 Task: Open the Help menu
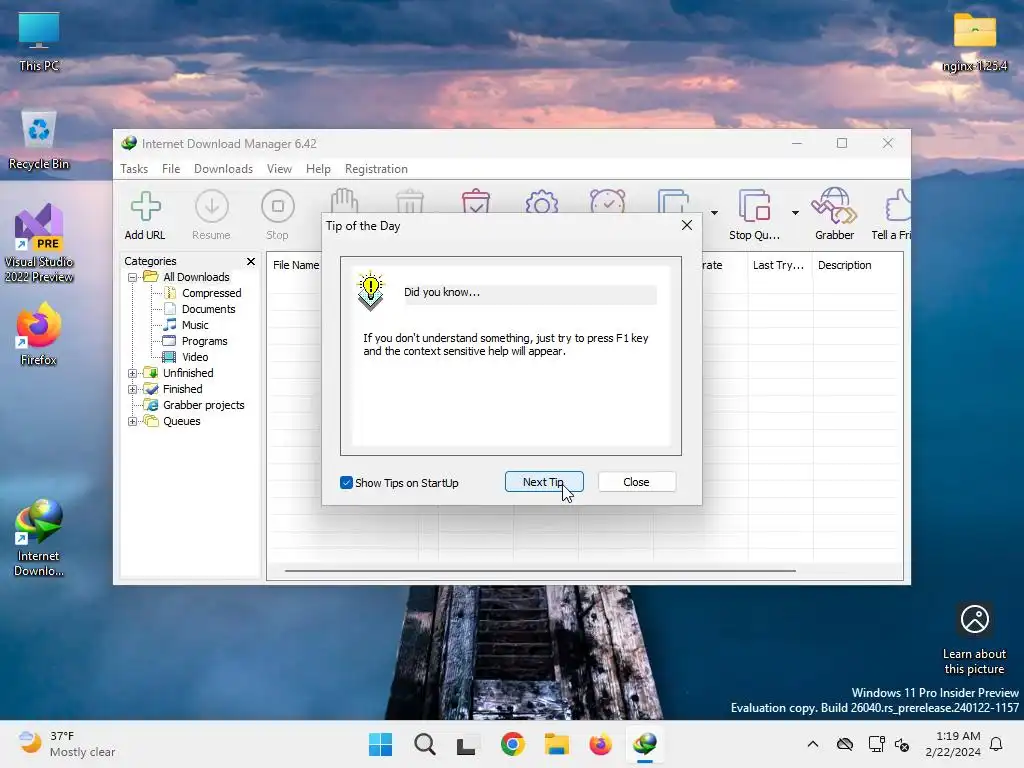pyautogui.click(x=318, y=168)
